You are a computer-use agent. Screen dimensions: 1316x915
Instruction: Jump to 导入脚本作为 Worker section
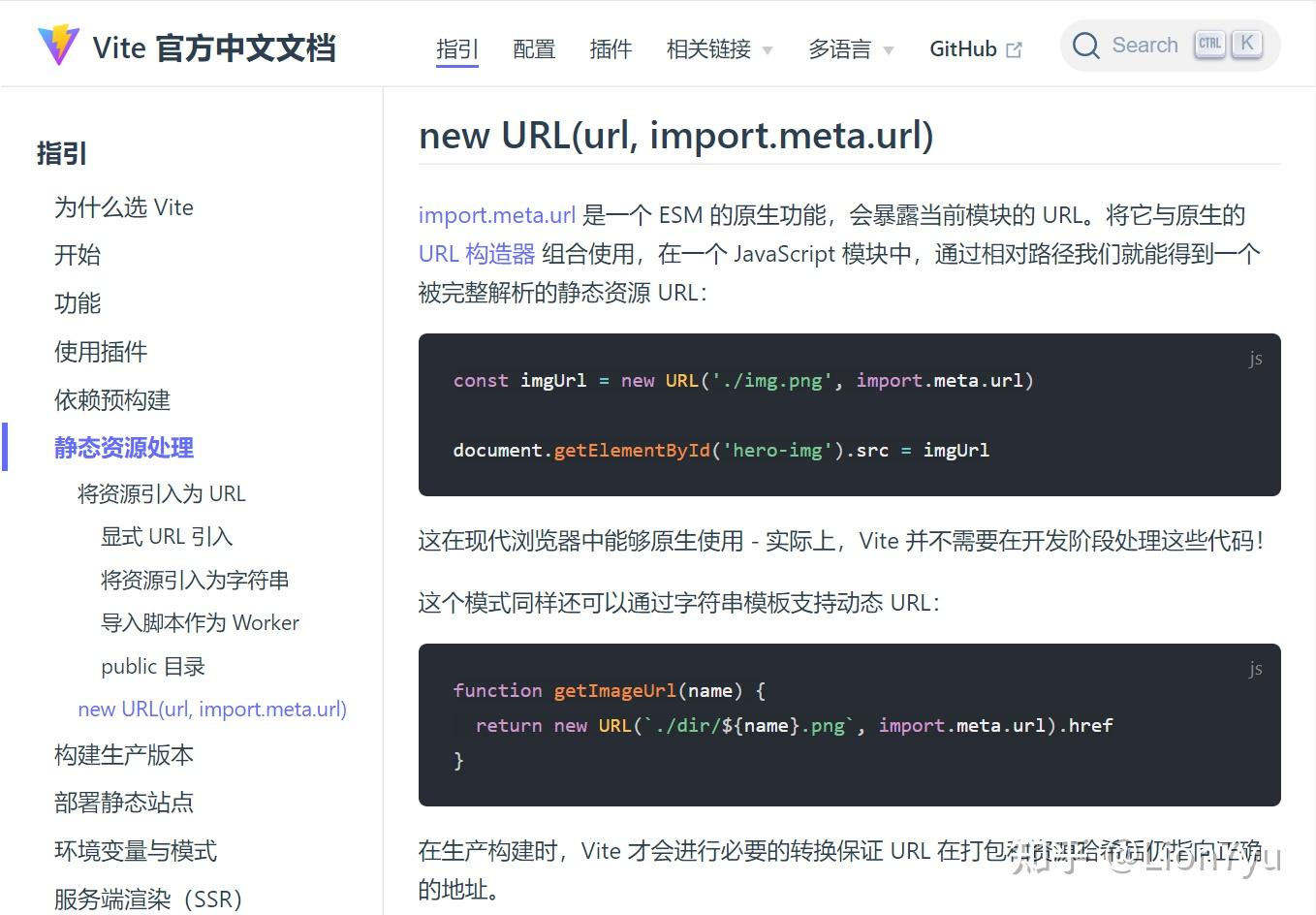click(200, 622)
